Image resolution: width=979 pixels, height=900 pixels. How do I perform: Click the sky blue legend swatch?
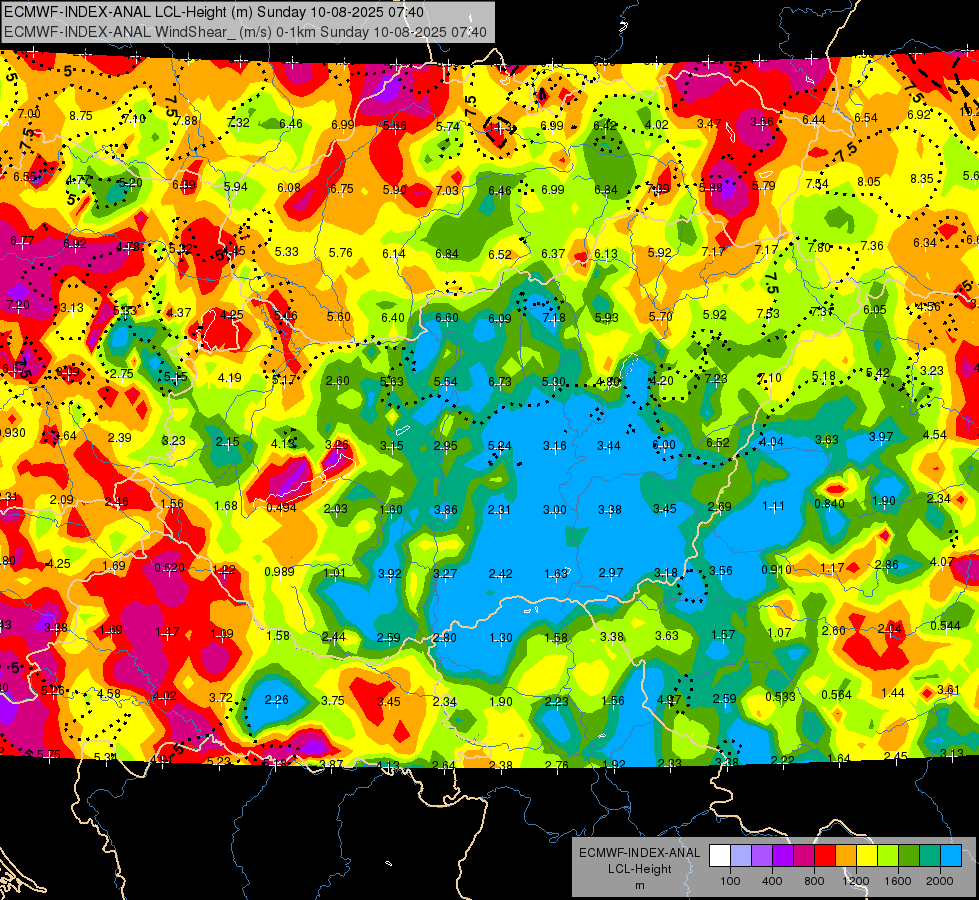click(950, 856)
